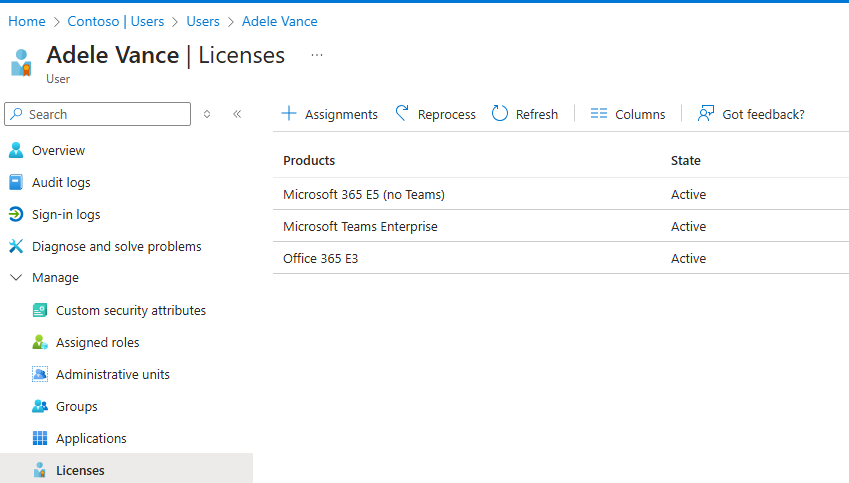Click Got feedback? label
The height and width of the screenshot is (483, 849).
[763, 114]
